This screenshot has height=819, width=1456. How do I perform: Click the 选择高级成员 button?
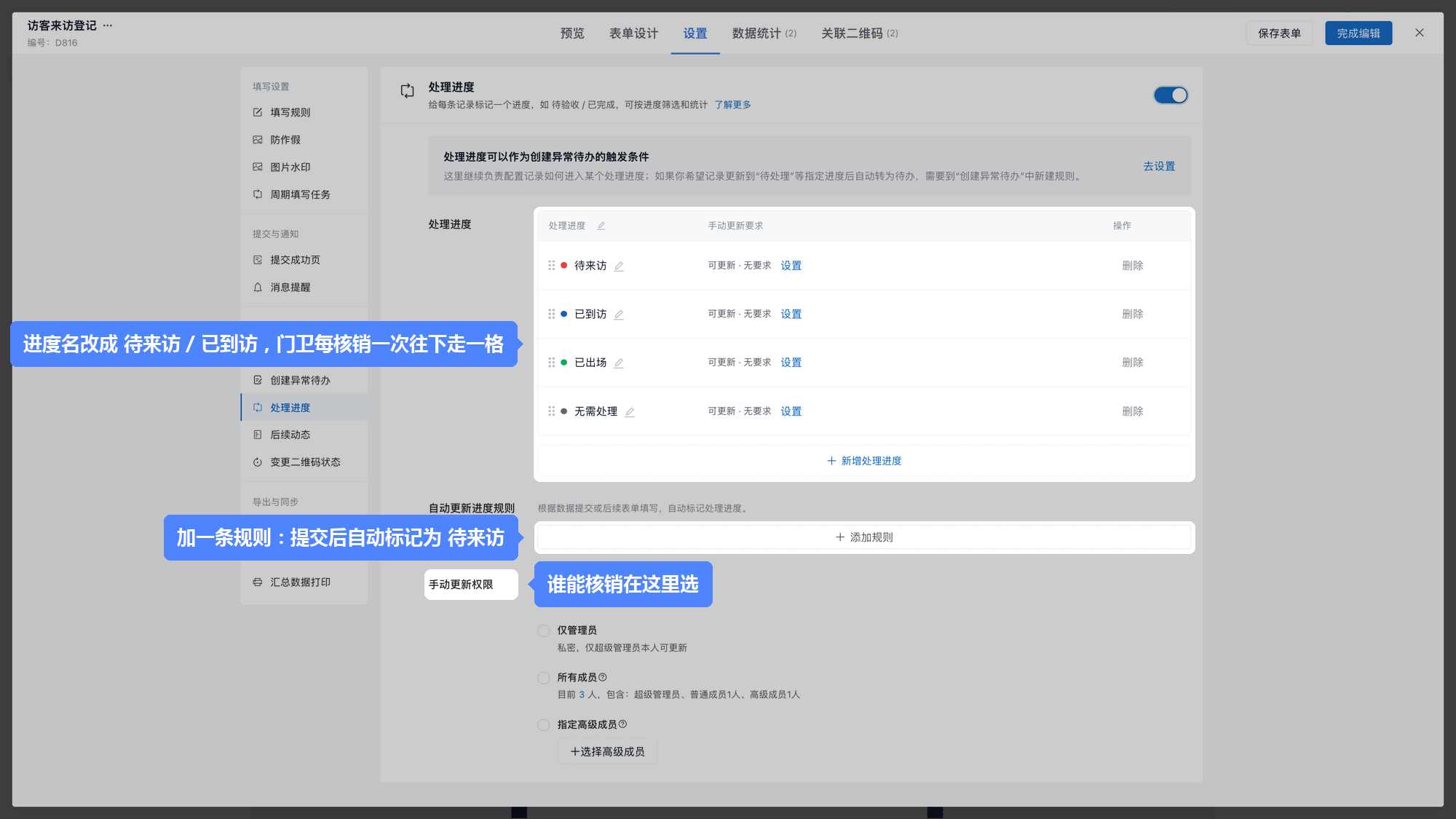pos(607,752)
